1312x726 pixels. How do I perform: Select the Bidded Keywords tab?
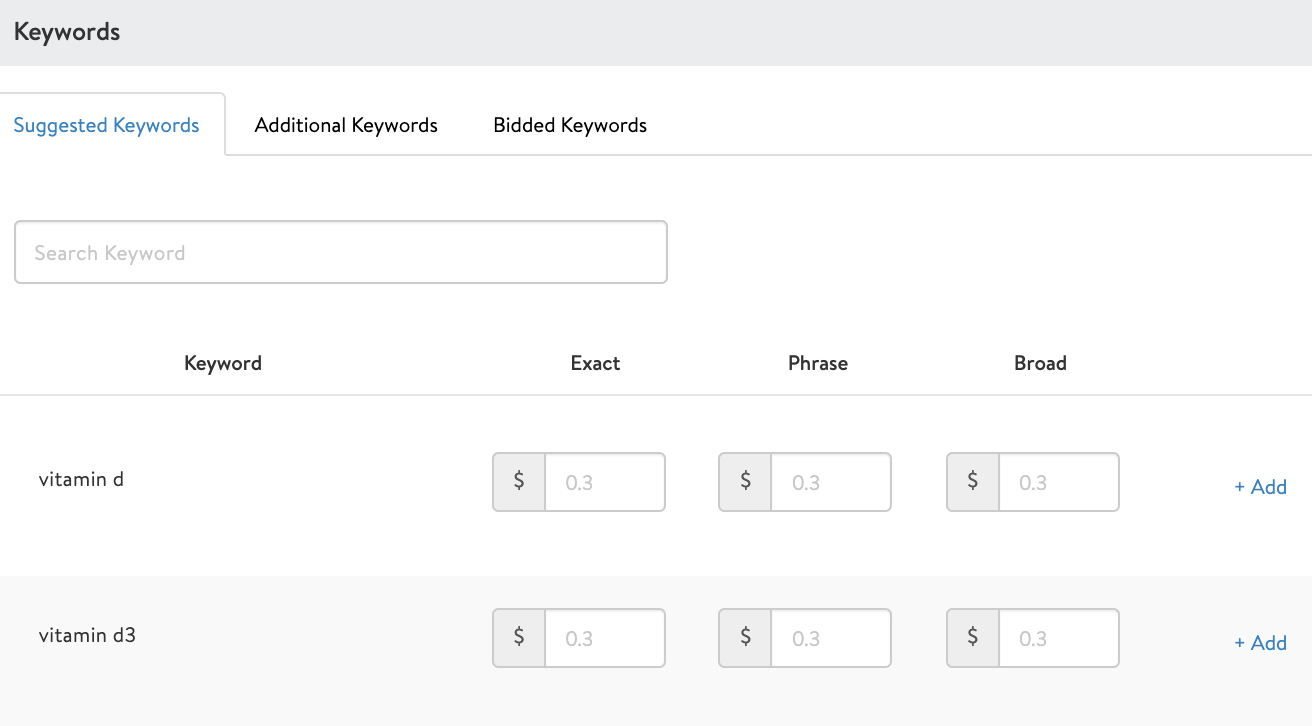tap(570, 125)
